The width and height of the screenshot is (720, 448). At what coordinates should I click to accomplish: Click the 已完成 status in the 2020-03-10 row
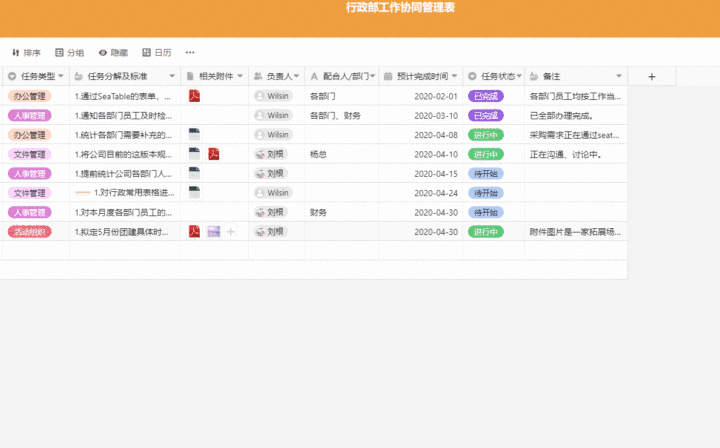pos(486,116)
